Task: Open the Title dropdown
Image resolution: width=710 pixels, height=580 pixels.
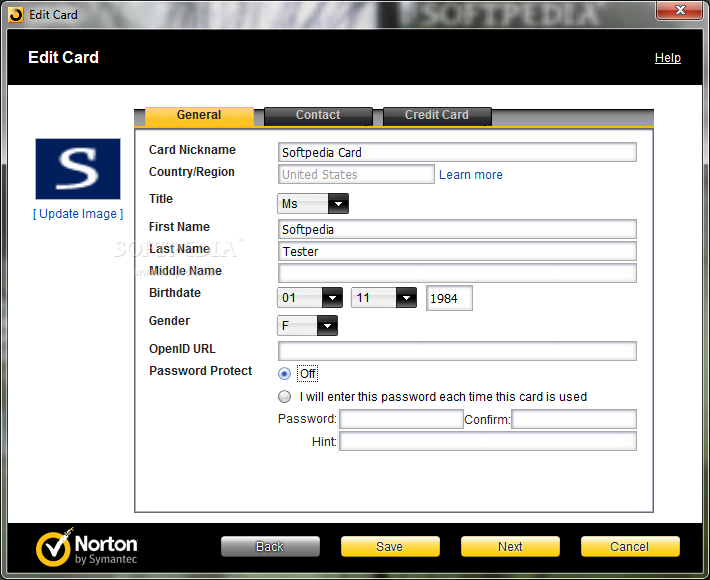Action: pos(313,204)
